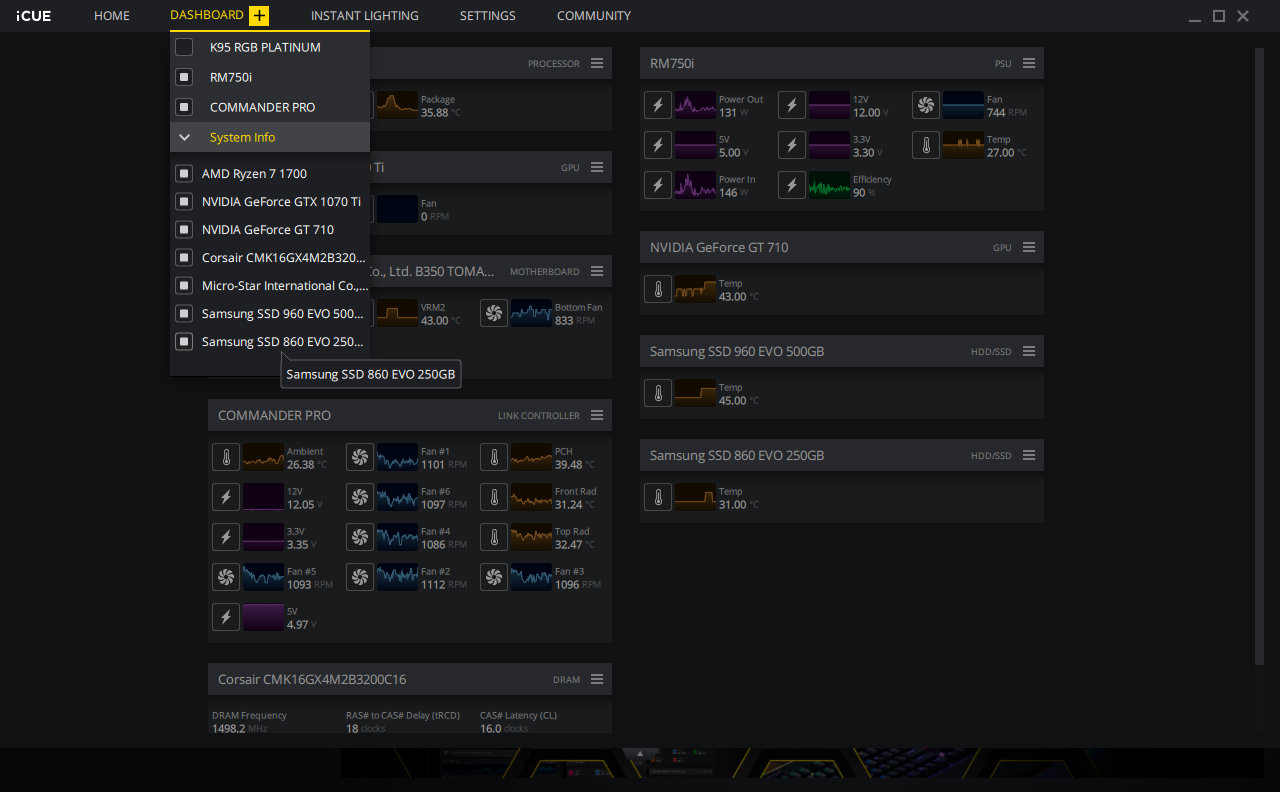This screenshot has width=1280, height=792.
Task: Go to the COMMUNITY tab
Action: point(594,16)
